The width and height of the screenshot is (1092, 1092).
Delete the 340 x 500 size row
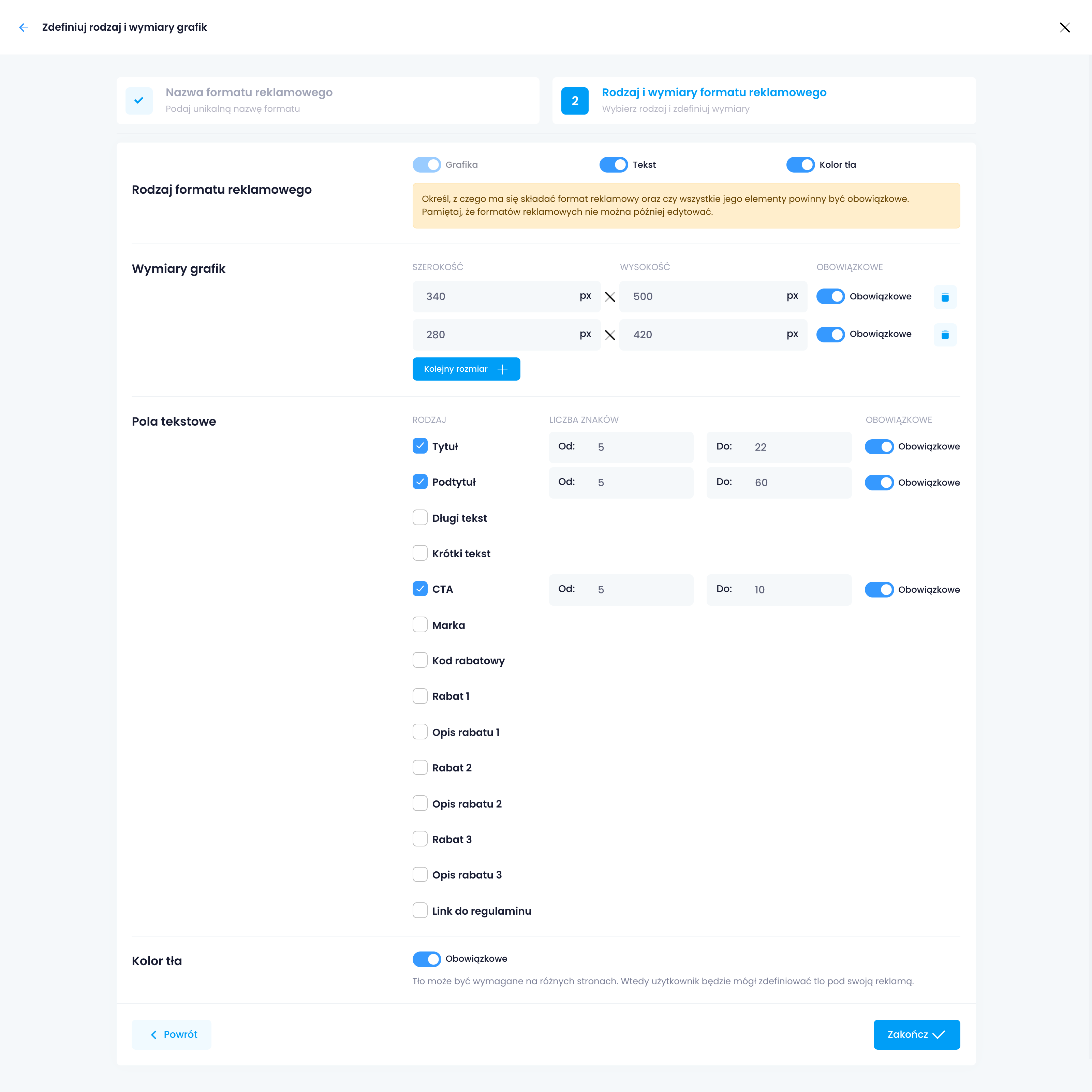click(x=944, y=297)
